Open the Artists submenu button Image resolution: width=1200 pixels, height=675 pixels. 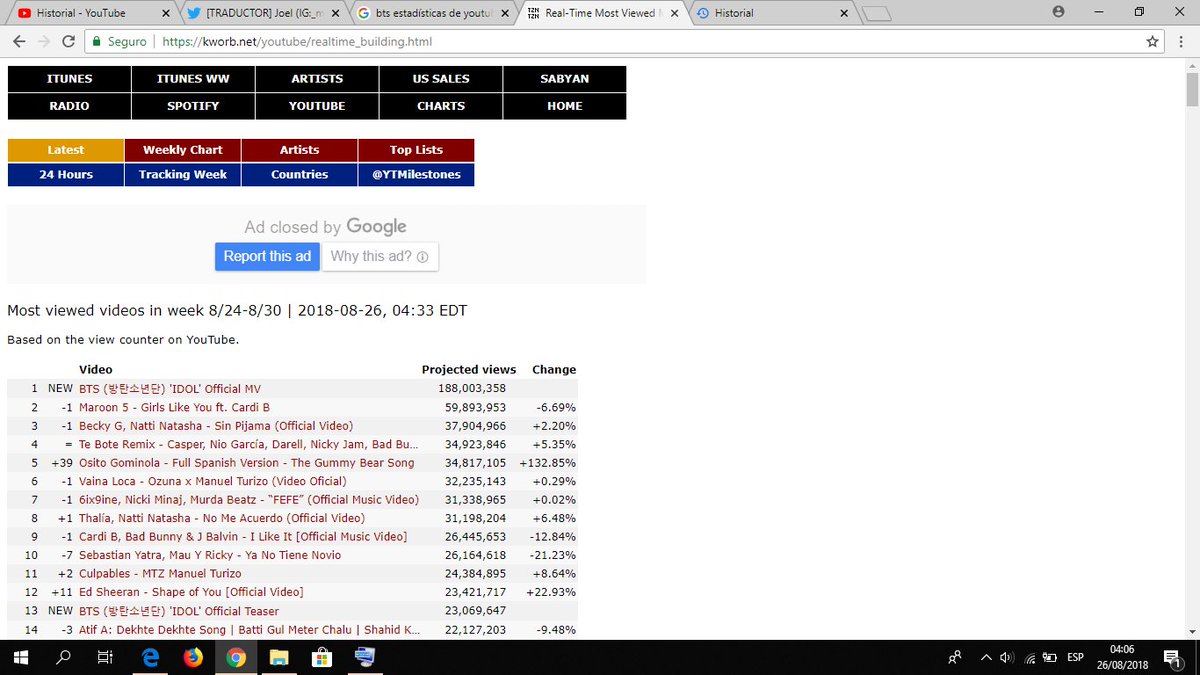[x=300, y=150]
